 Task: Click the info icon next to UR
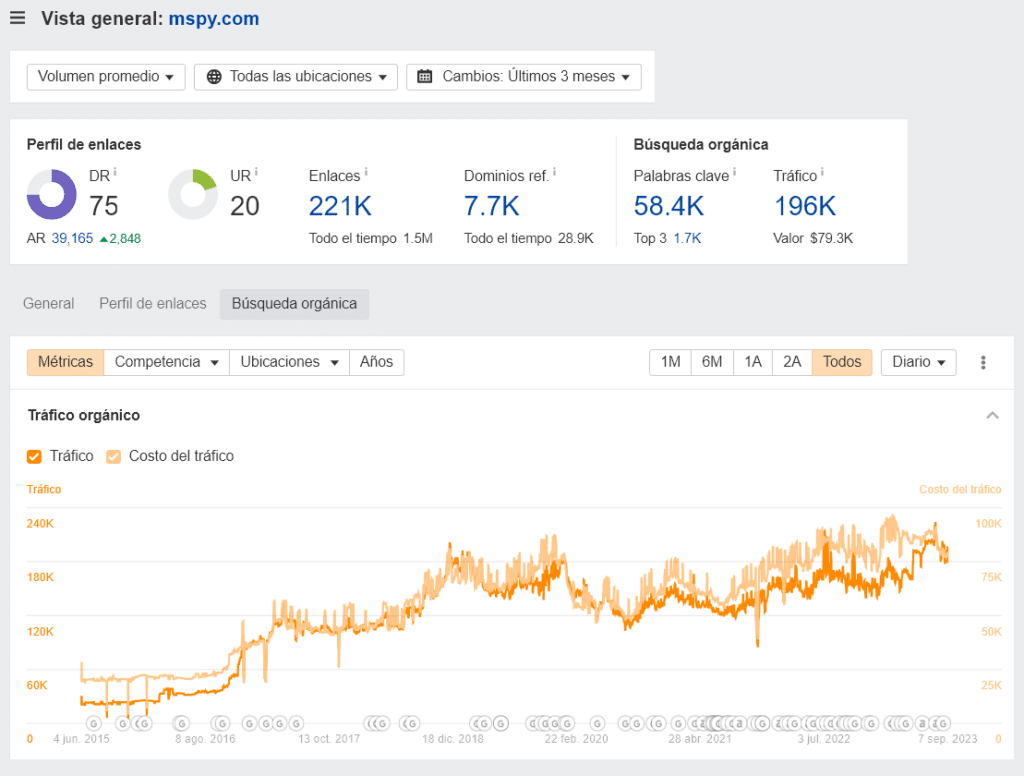point(256,172)
